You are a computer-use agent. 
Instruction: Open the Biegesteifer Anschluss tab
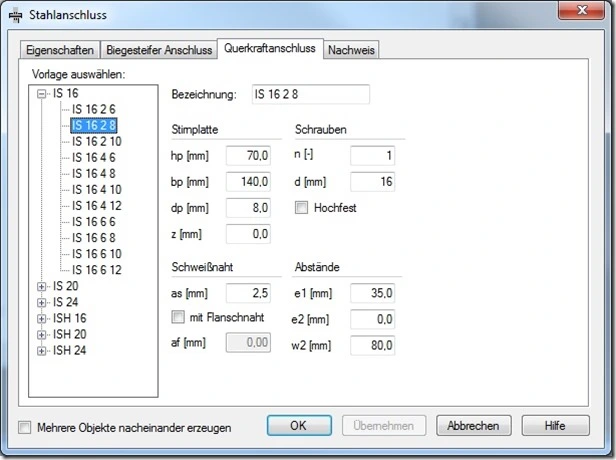pos(159,50)
